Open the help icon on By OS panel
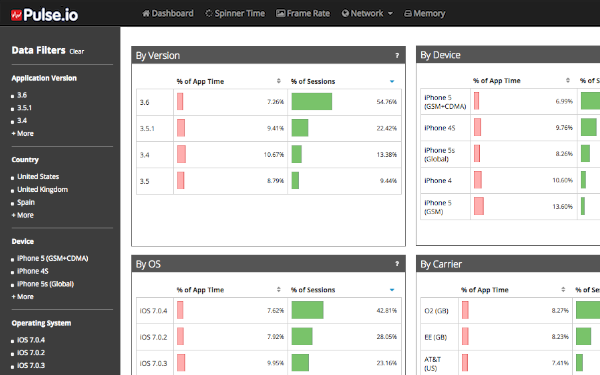 [x=397, y=264]
